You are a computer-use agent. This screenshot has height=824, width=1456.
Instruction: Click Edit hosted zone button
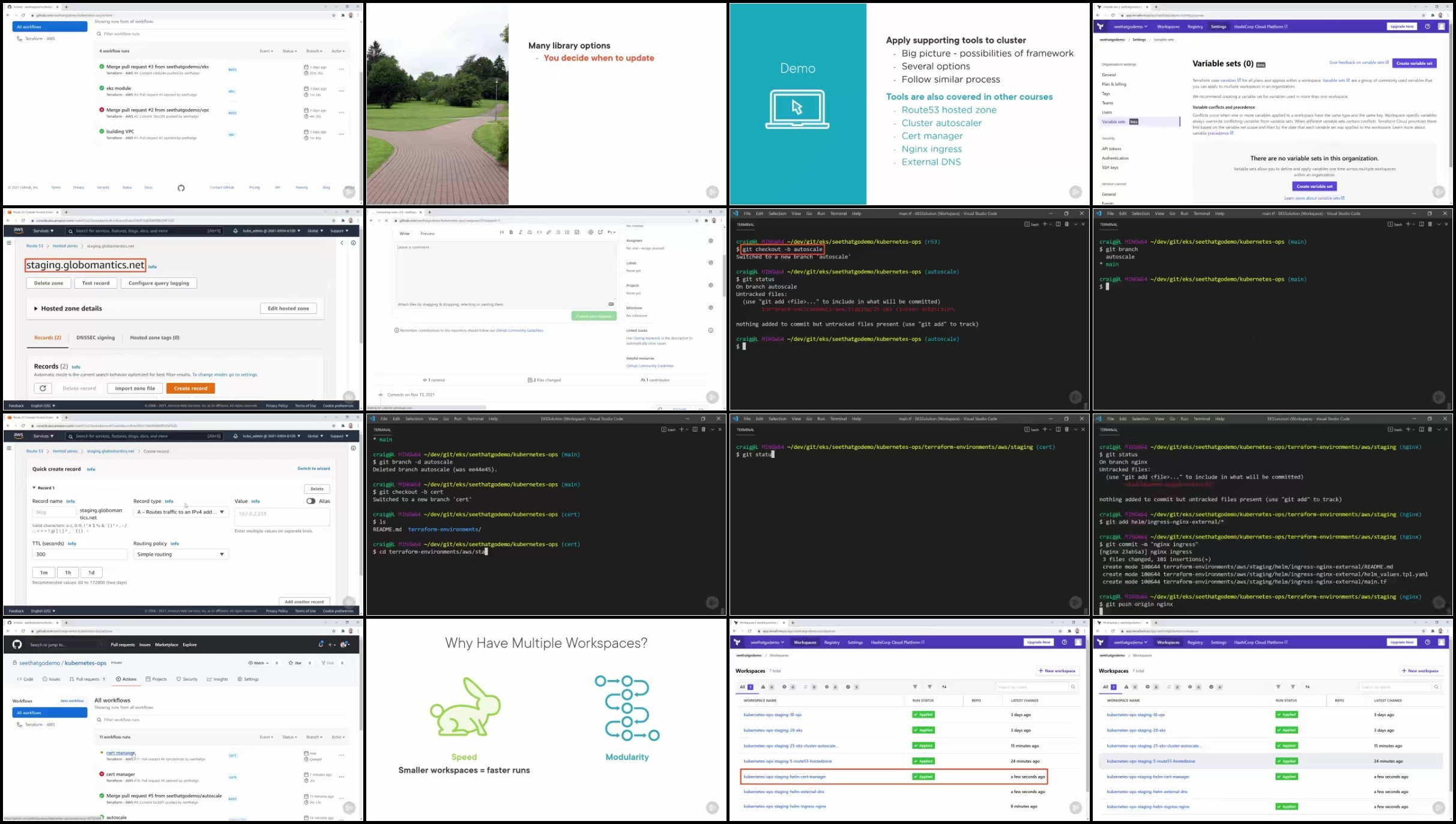pyautogui.click(x=288, y=308)
